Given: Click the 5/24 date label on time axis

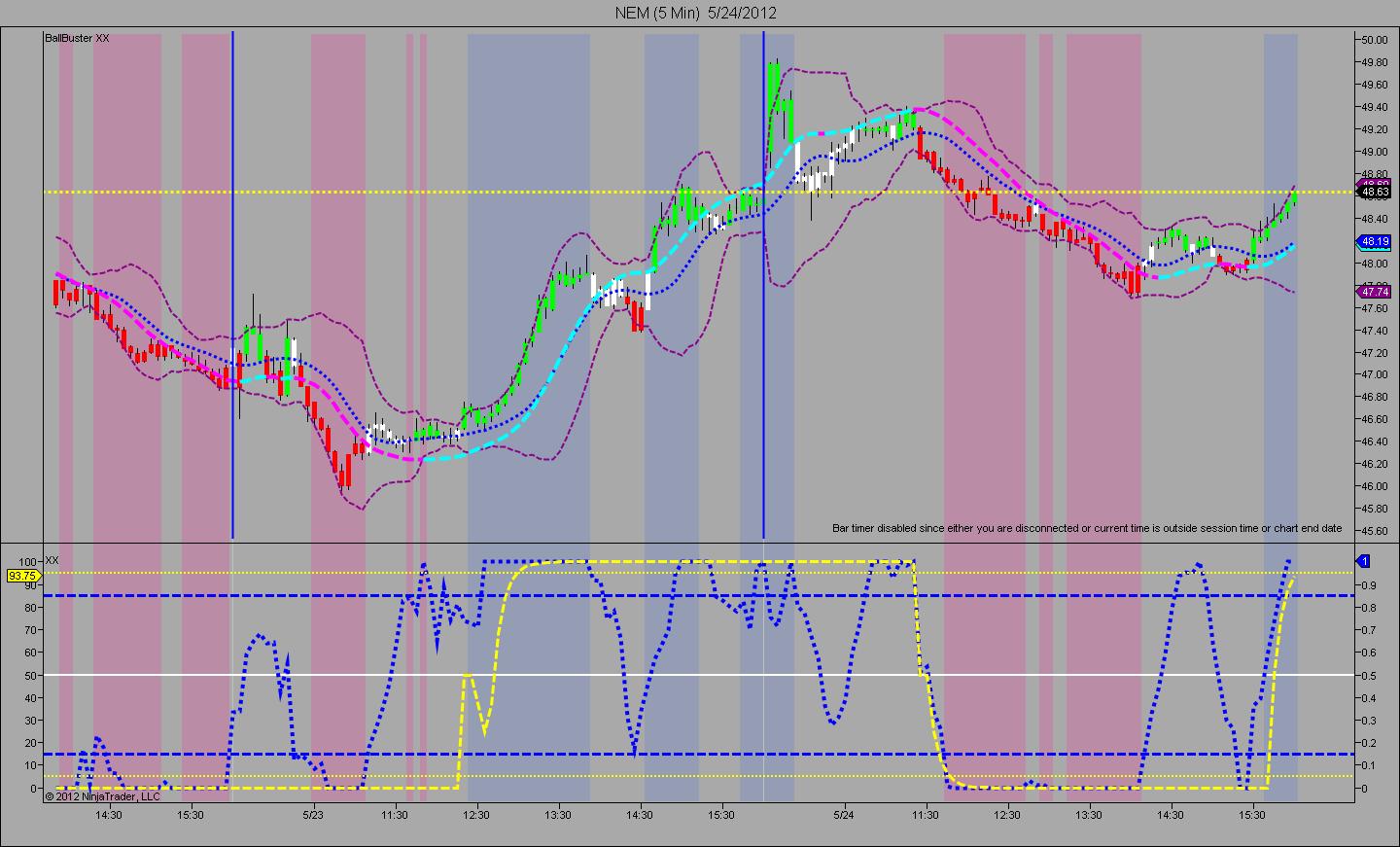Looking at the screenshot, I should (844, 815).
